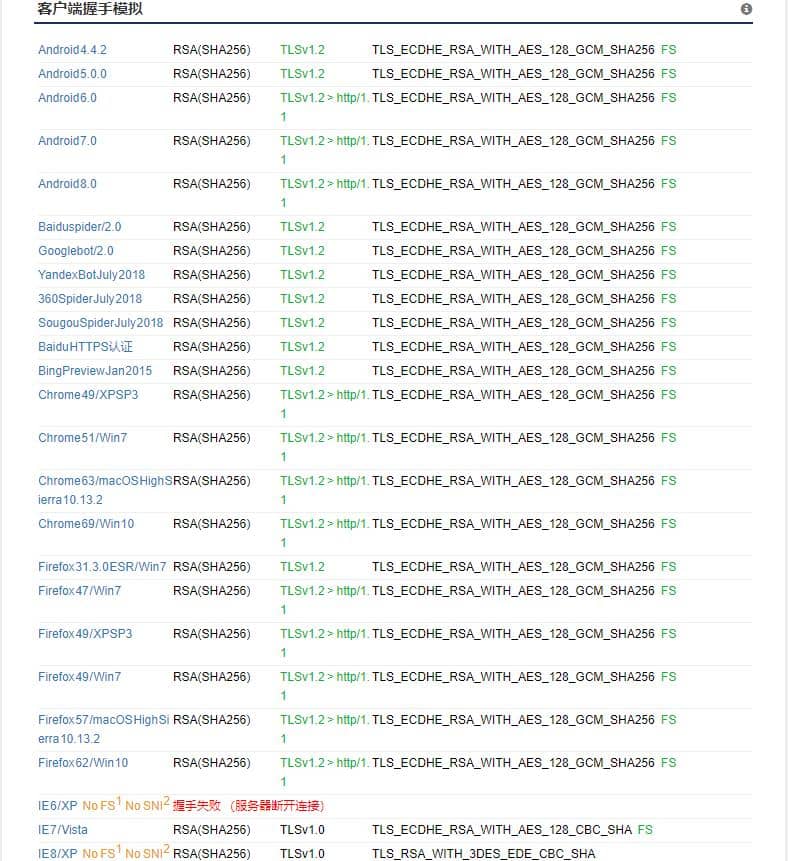Screen dimensions: 788x861
Task: Click the Firefox49/XPSP3 link
Action: point(85,634)
